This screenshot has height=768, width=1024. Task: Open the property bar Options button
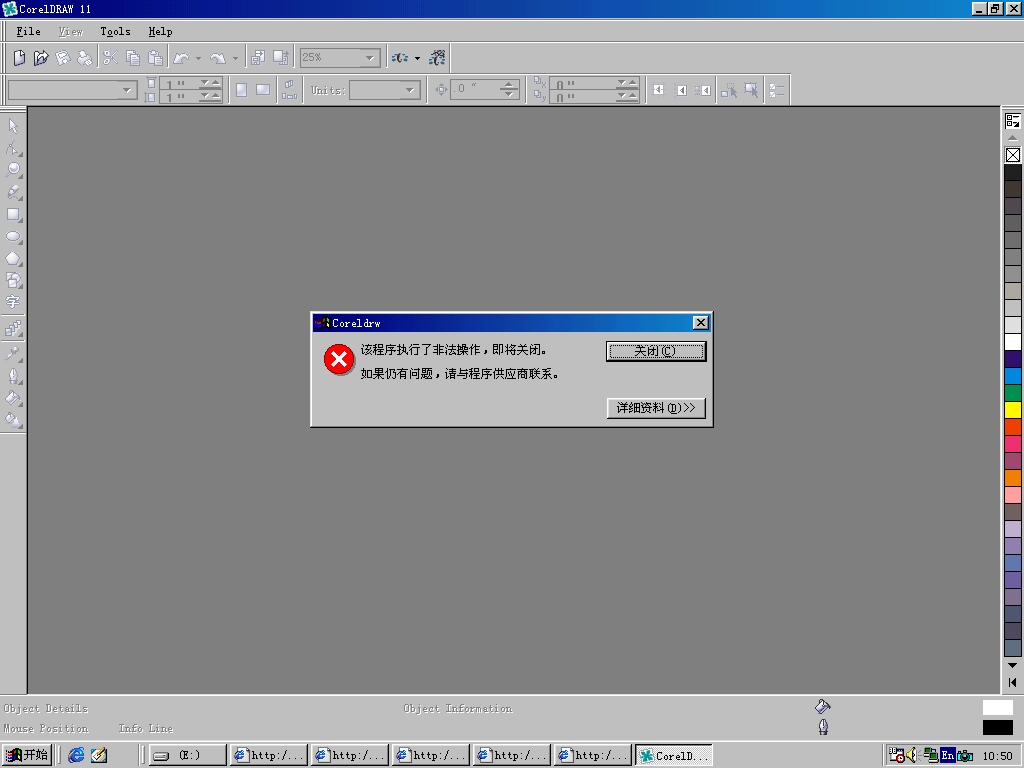tap(776, 90)
